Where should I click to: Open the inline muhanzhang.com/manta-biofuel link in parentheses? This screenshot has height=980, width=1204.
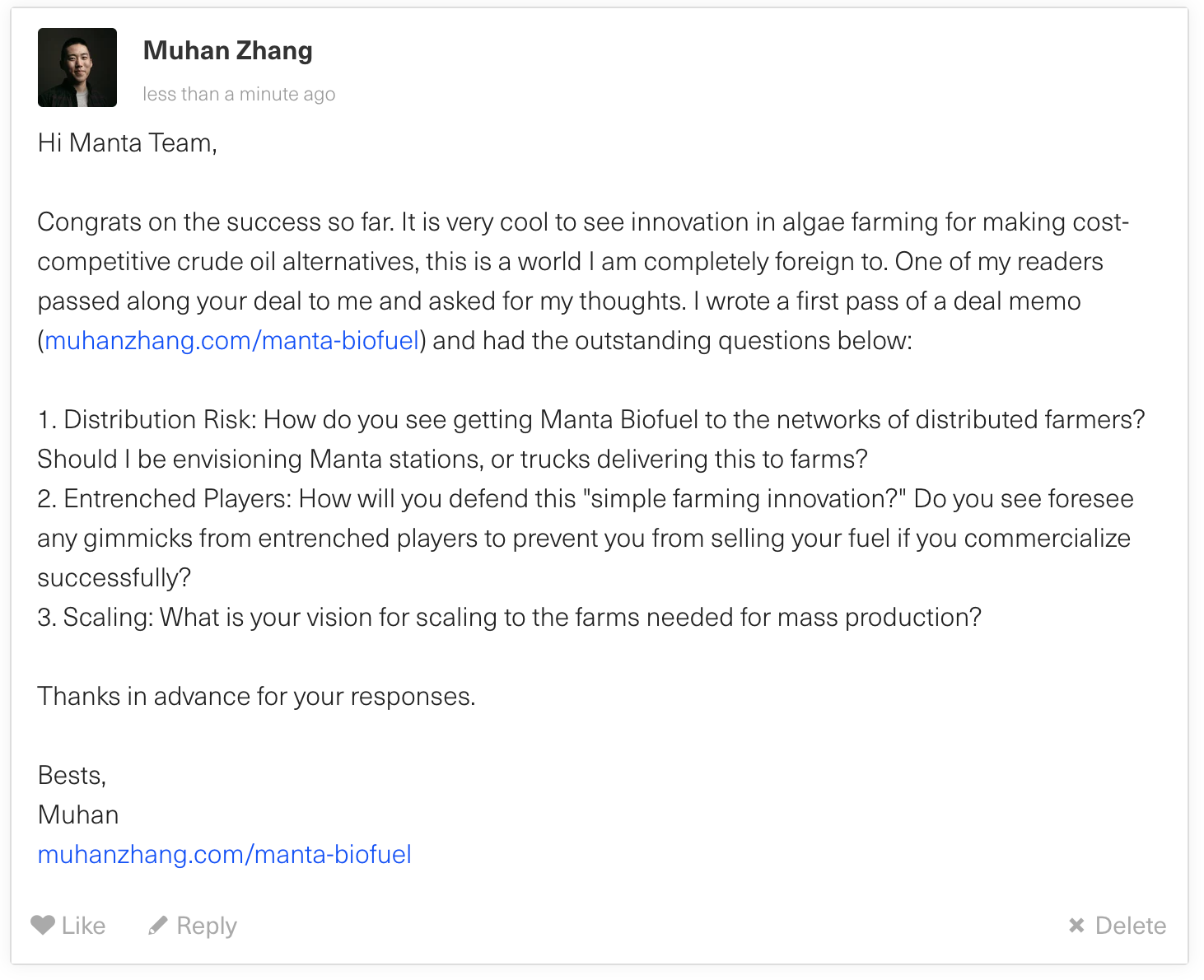[232, 340]
